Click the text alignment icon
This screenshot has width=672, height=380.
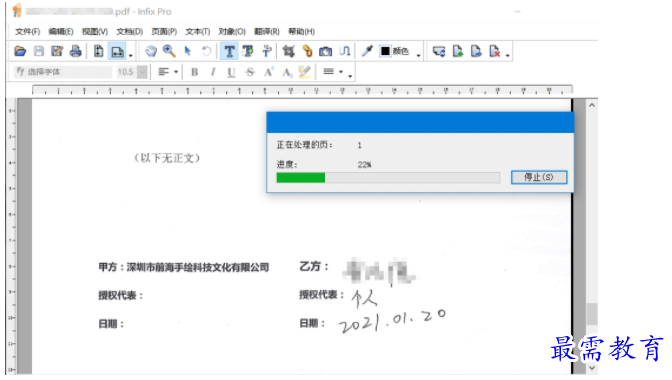163,72
